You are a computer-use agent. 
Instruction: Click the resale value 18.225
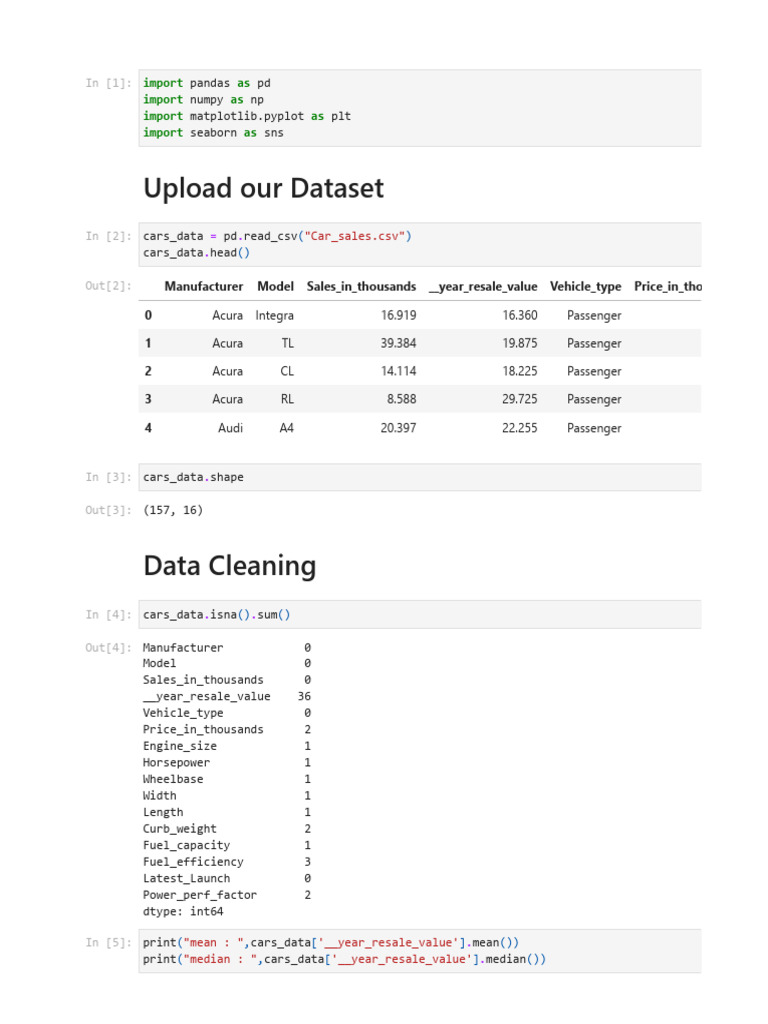(x=520, y=371)
